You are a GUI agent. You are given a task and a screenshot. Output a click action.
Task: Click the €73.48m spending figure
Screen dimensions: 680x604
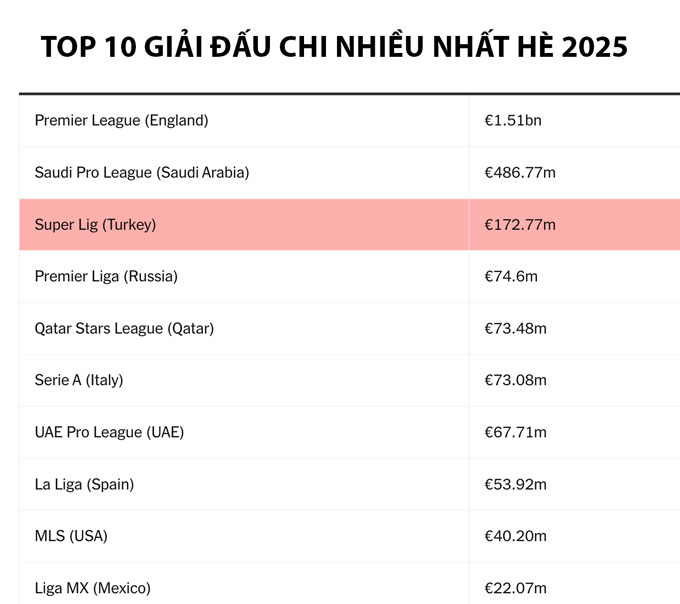(516, 328)
